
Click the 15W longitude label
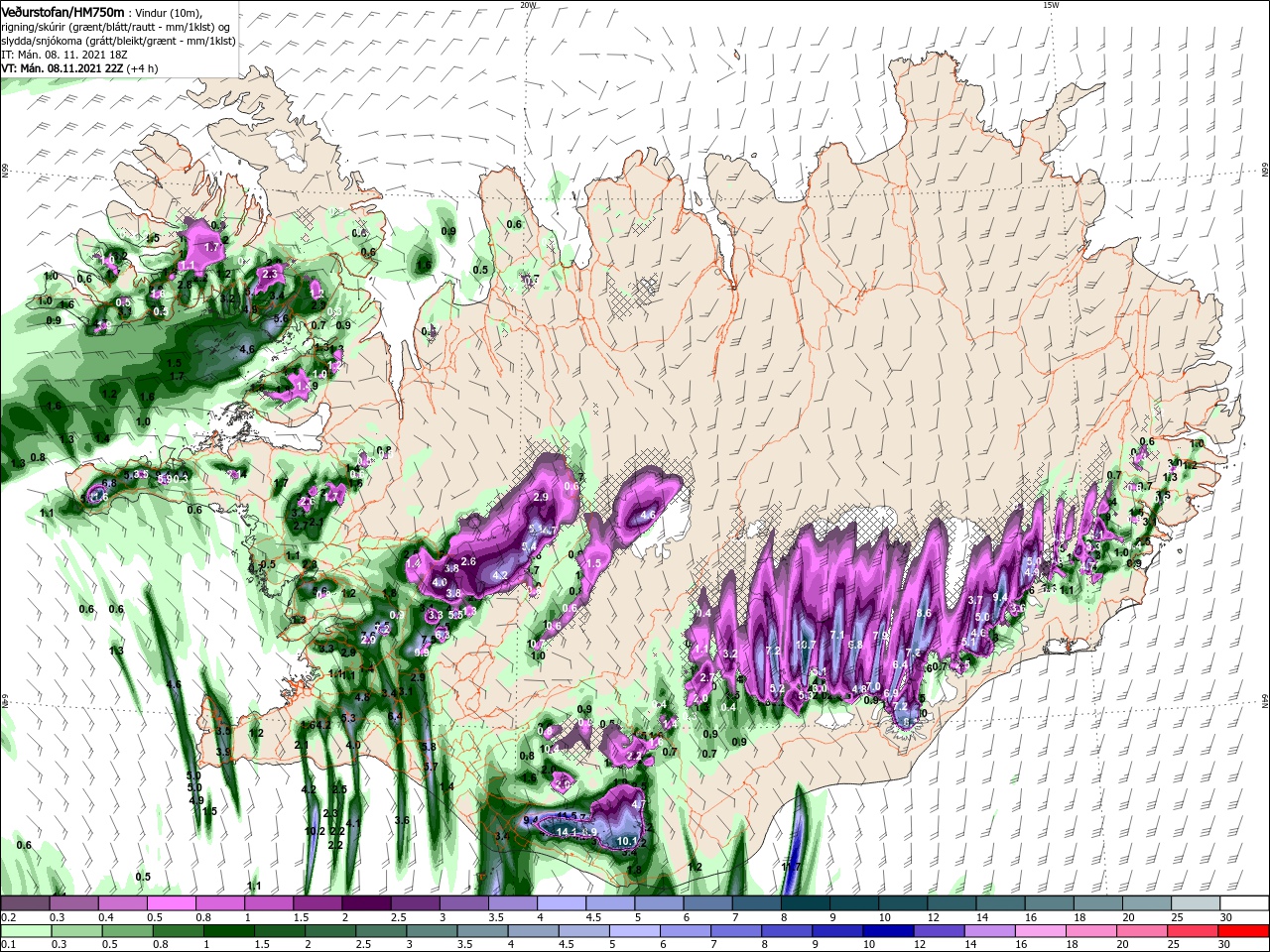(1051, 5)
